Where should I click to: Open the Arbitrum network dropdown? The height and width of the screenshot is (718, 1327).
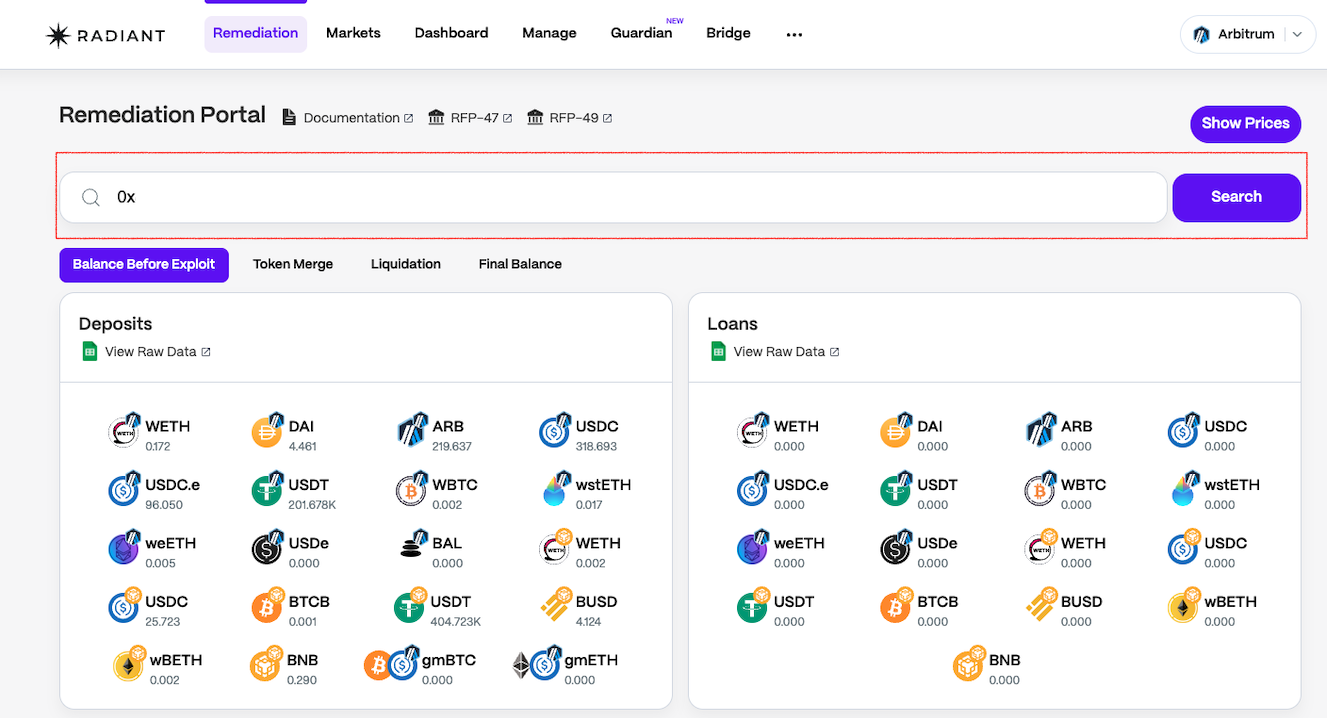(x=1245, y=34)
